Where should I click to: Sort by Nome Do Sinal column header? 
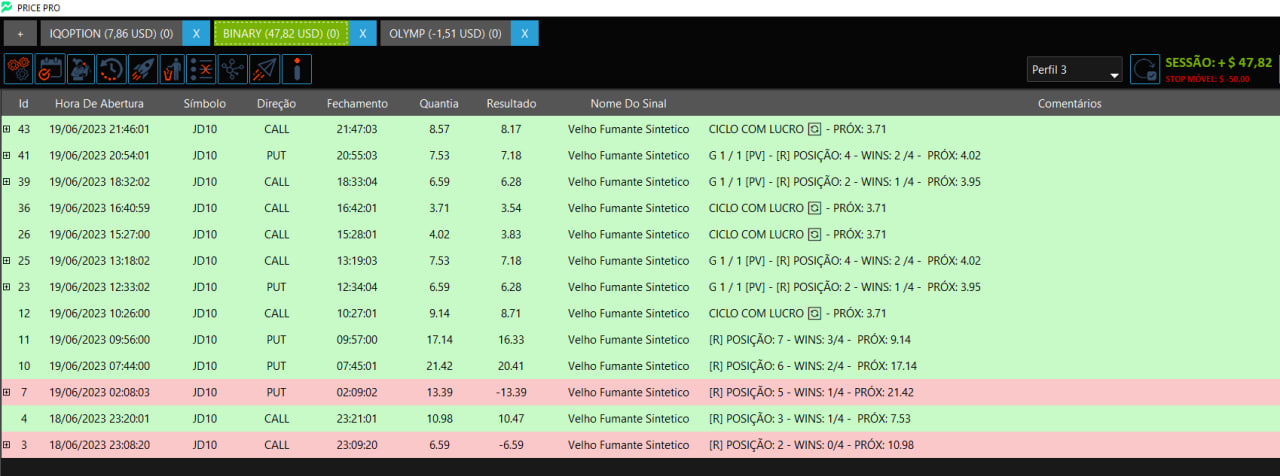pos(628,103)
